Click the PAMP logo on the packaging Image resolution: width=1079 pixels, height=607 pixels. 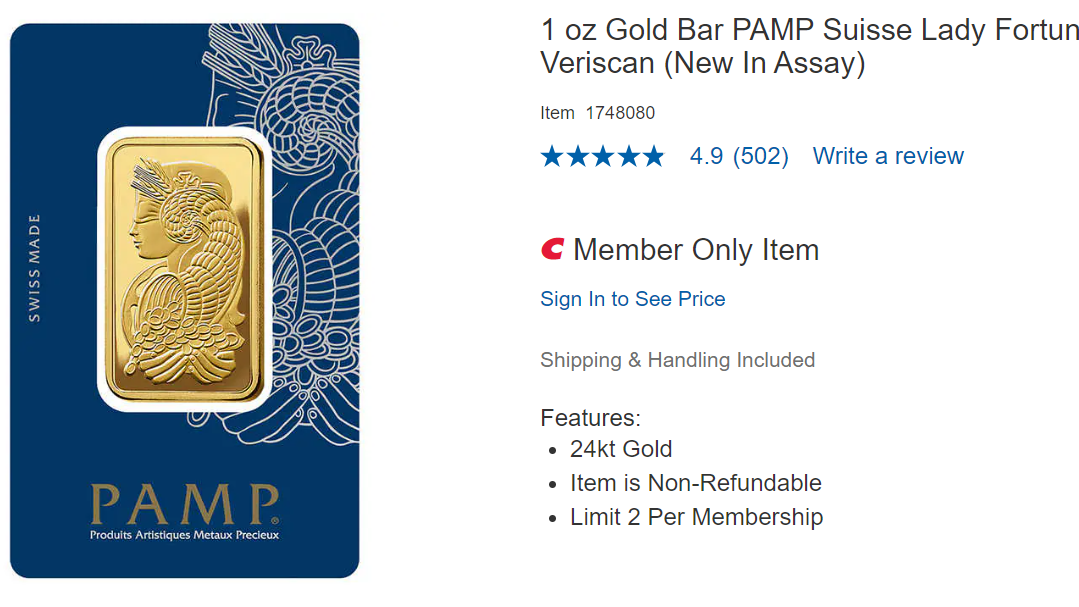click(x=184, y=505)
